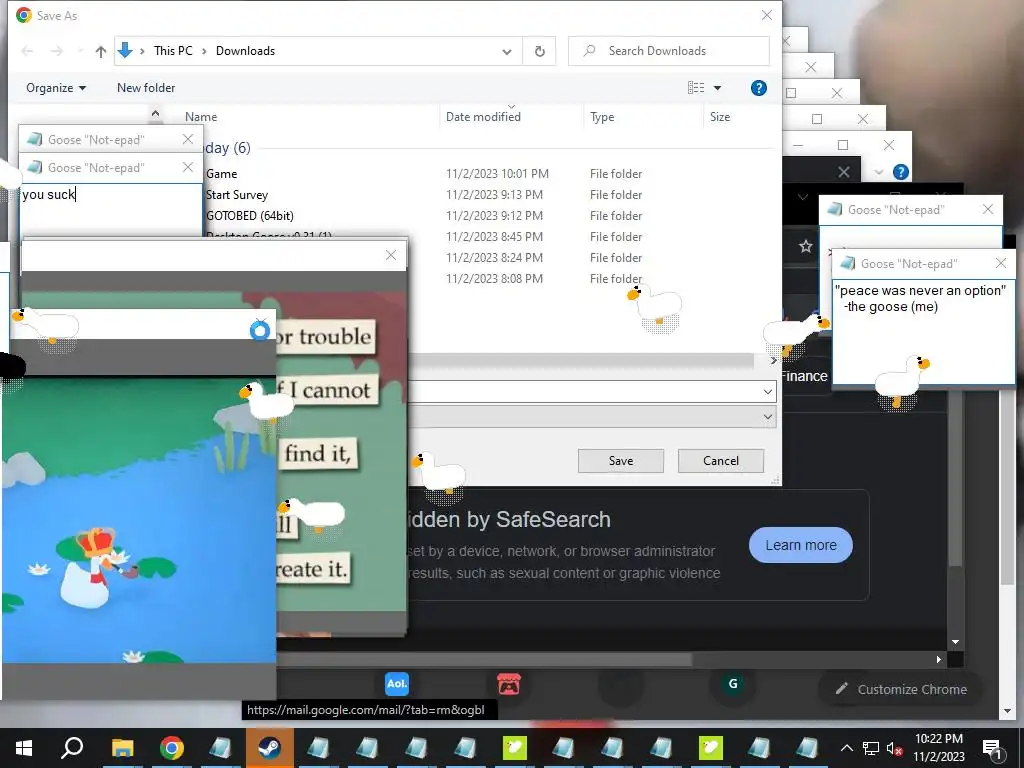Open the Aol shortcut on the Chrome page

pyautogui.click(x=396, y=684)
